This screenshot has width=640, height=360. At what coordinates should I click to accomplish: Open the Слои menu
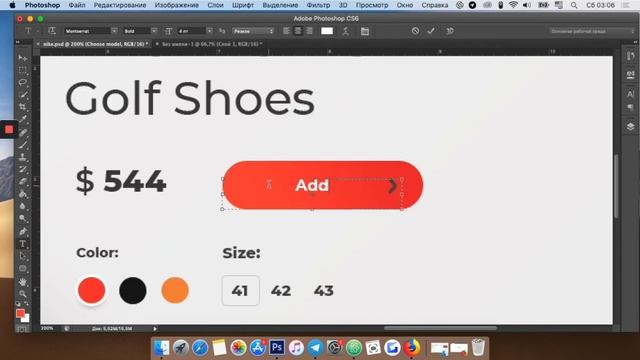point(215,5)
